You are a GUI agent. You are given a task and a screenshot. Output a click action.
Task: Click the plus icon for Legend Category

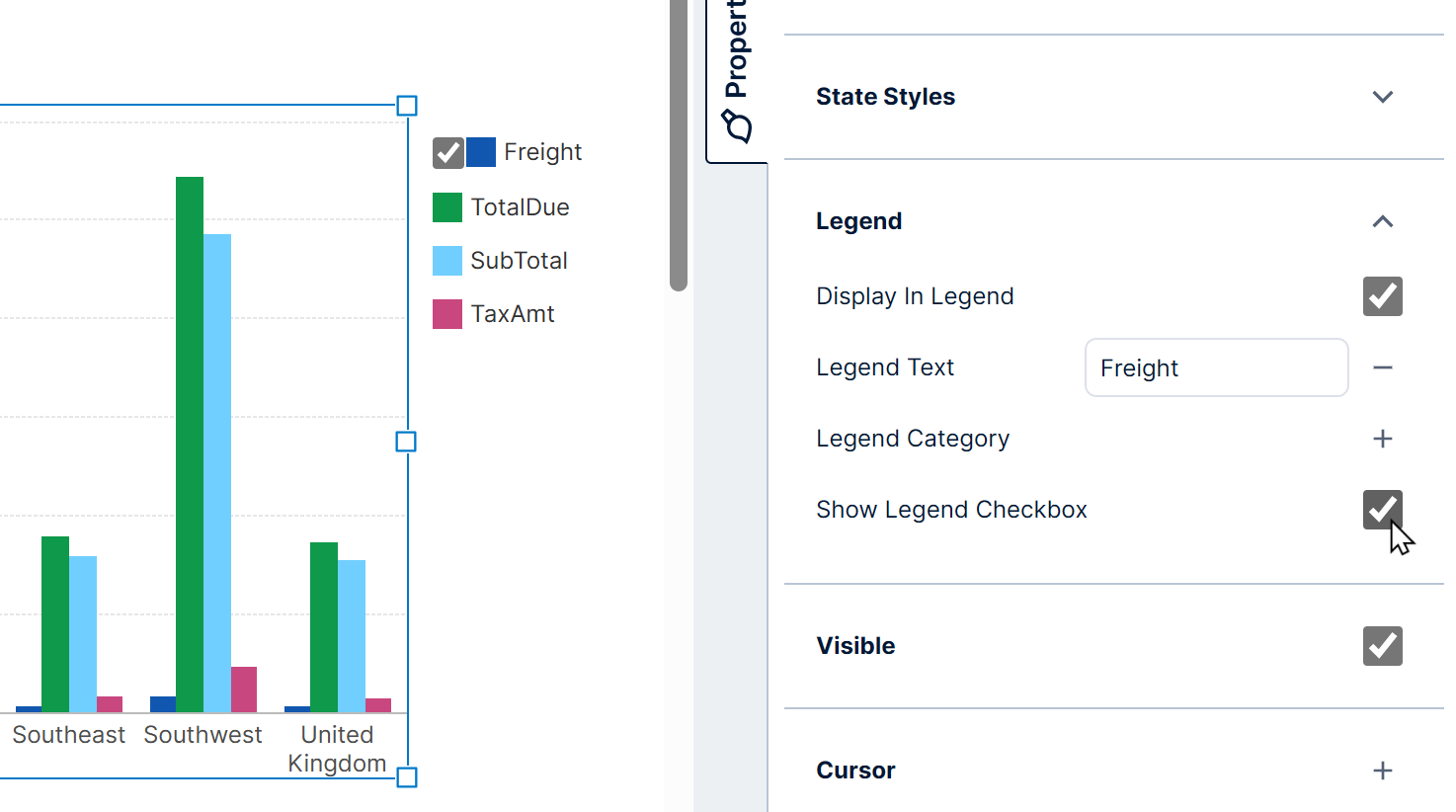[x=1383, y=439]
